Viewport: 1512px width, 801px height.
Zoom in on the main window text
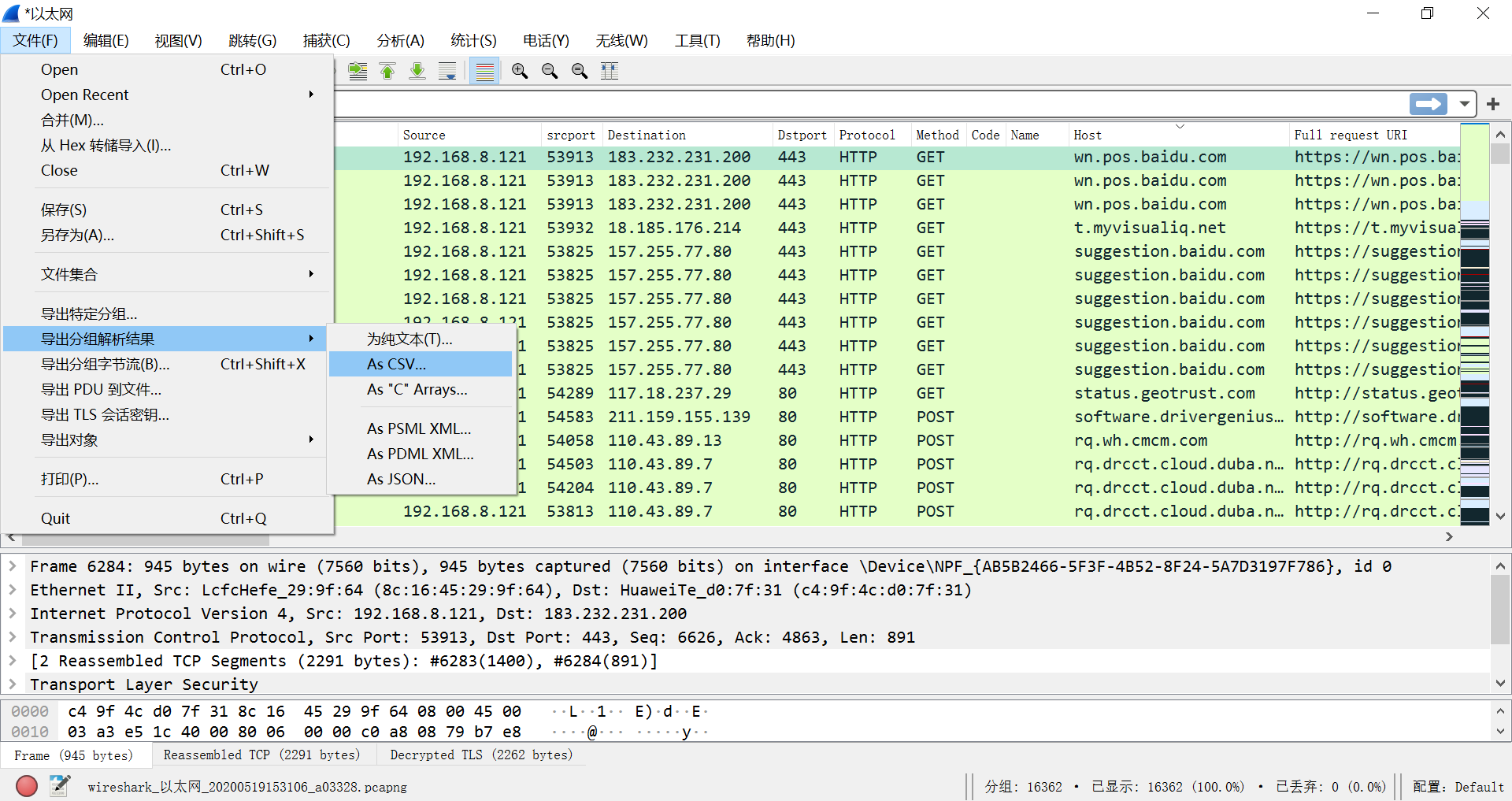pyautogui.click(x=520, y=71)
